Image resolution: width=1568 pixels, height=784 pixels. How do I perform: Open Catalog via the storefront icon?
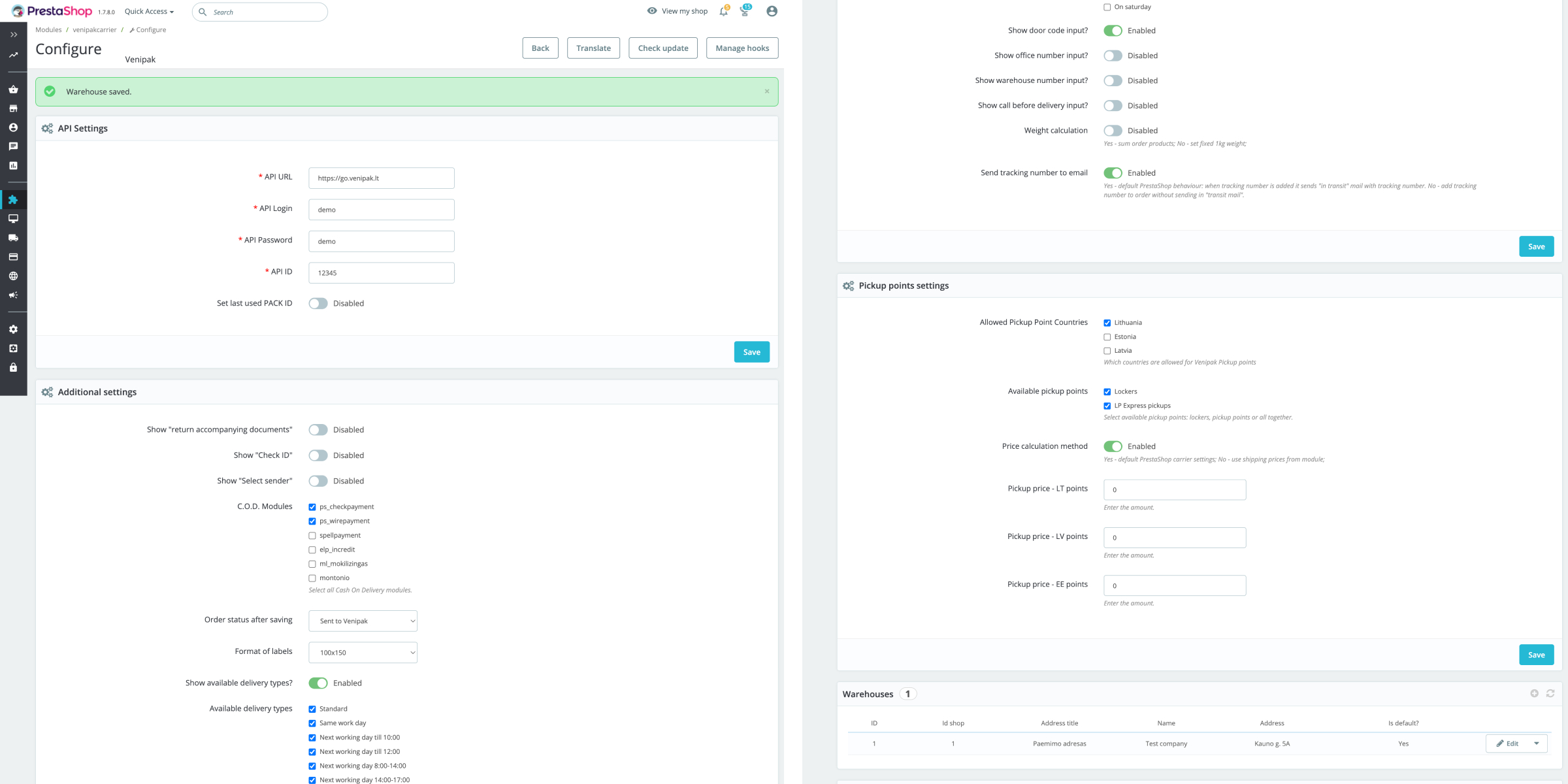tap(13, 108)
